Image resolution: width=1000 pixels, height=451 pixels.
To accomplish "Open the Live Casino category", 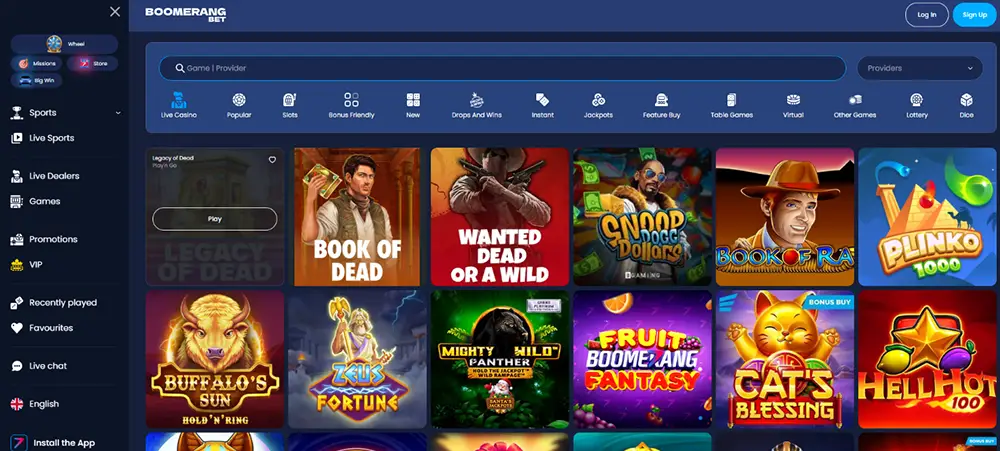I will [179, 105].
